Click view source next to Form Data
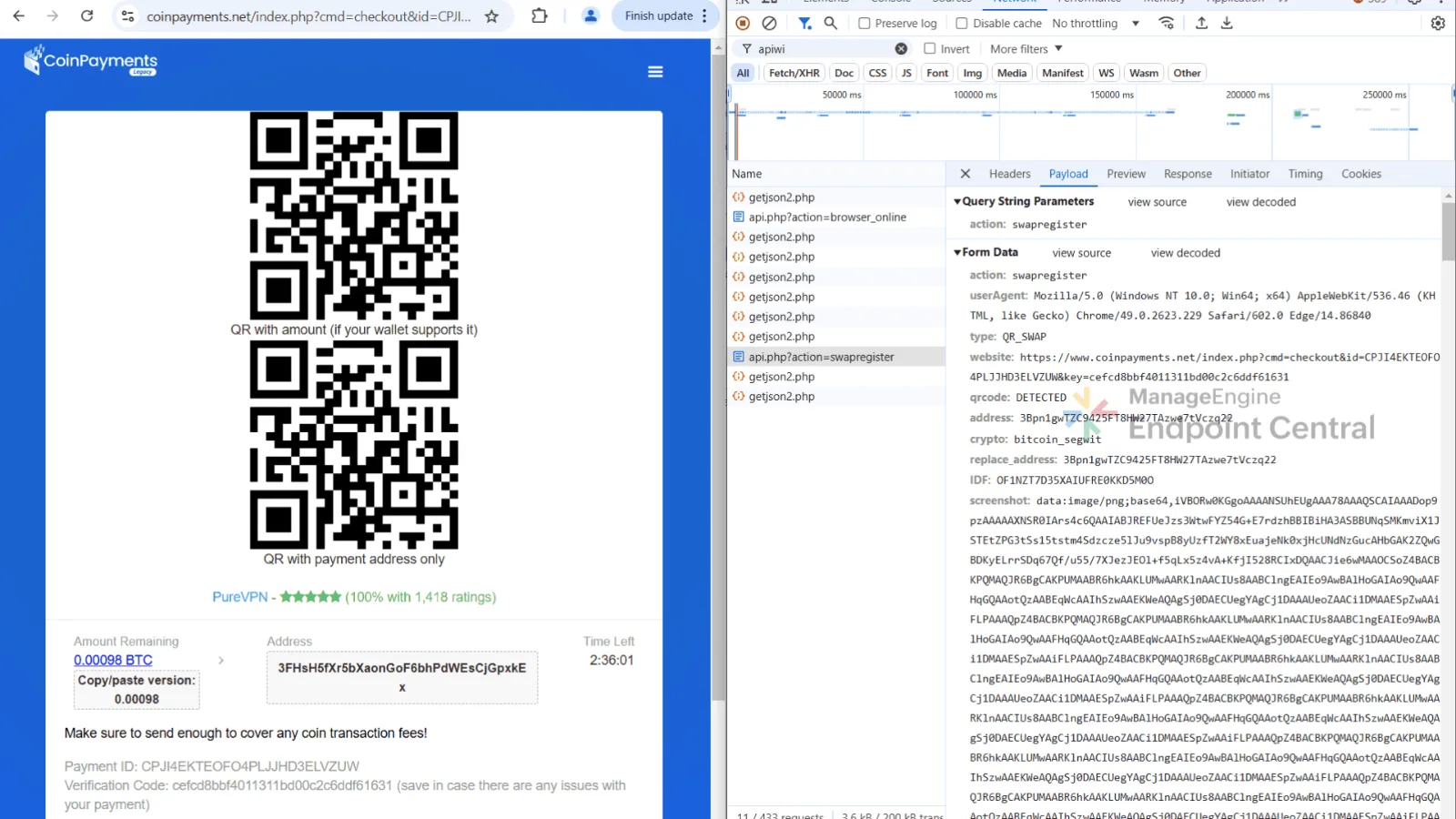The image size is (1456, 819). pos(1082,253)
